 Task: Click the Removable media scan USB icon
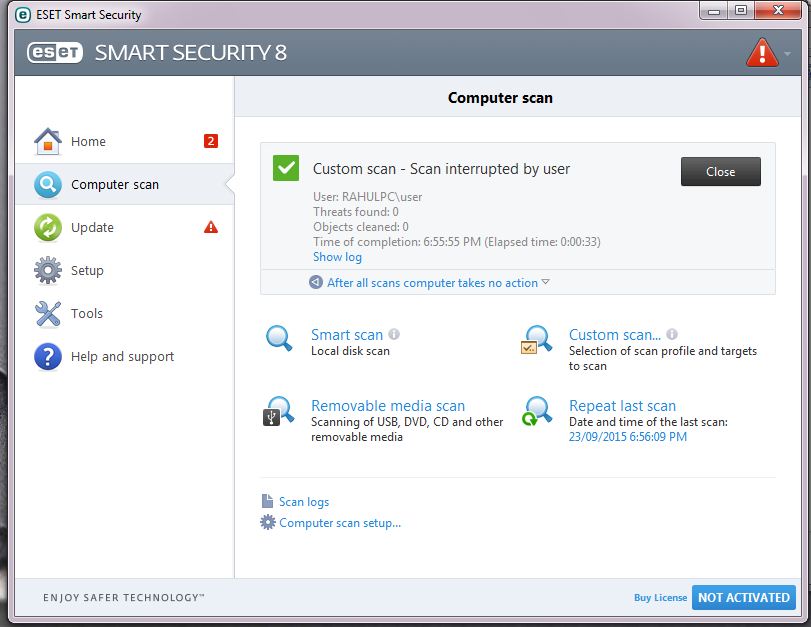[x=278, y=411]
